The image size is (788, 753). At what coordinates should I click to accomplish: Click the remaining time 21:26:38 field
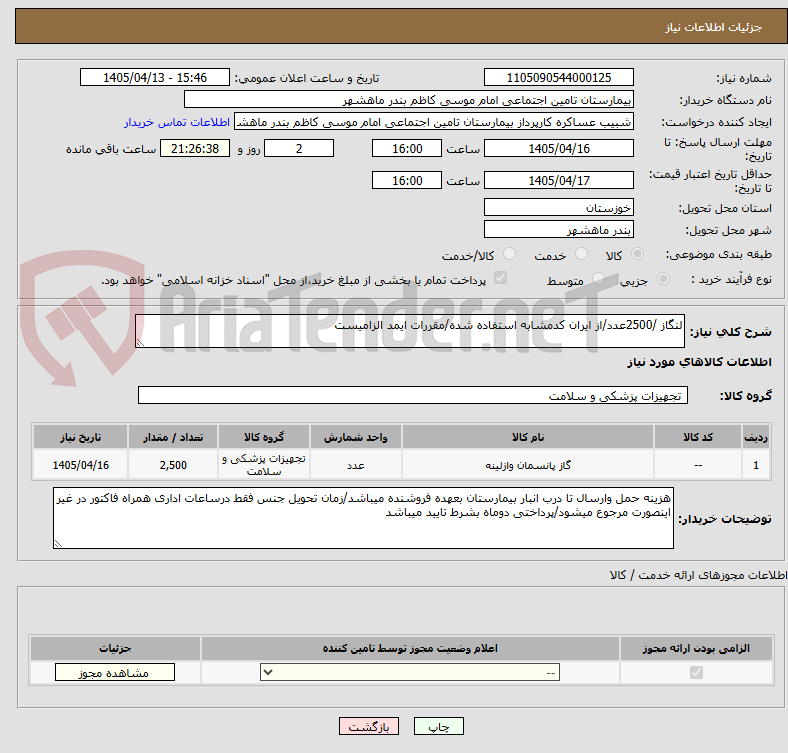195,149
